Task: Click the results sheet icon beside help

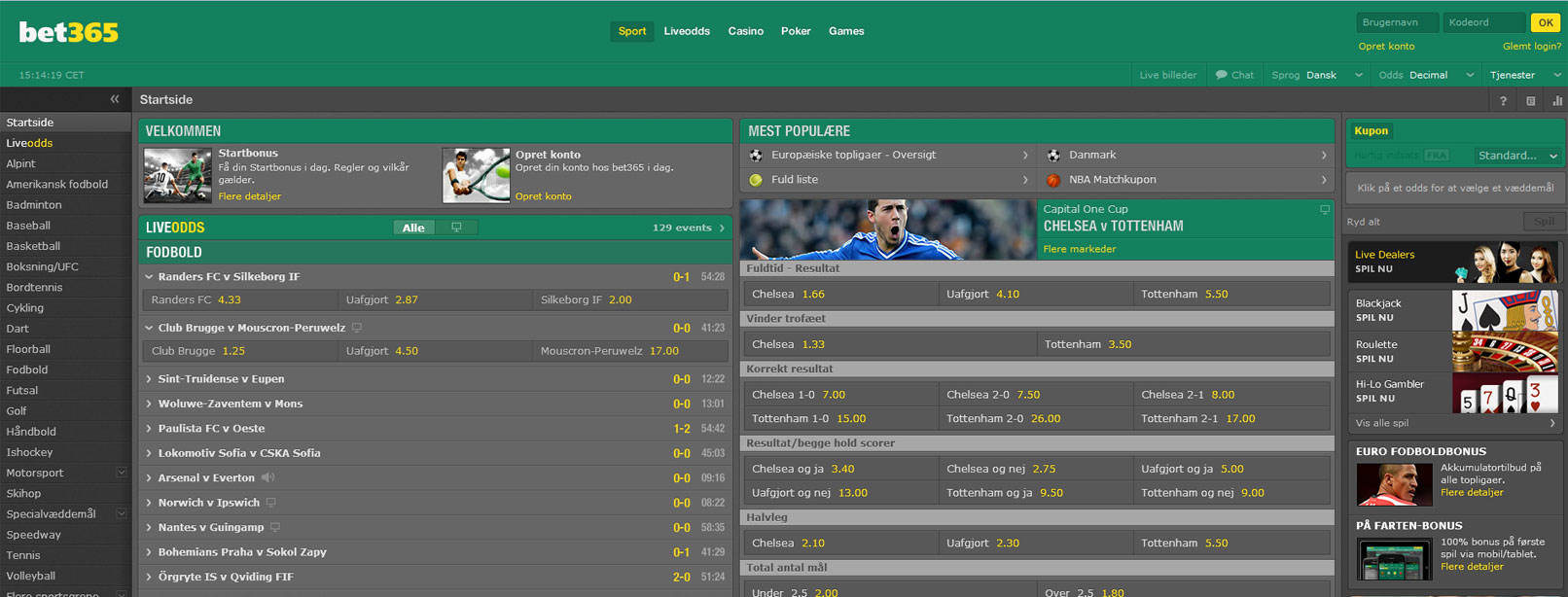Action: pos(1530,101)
